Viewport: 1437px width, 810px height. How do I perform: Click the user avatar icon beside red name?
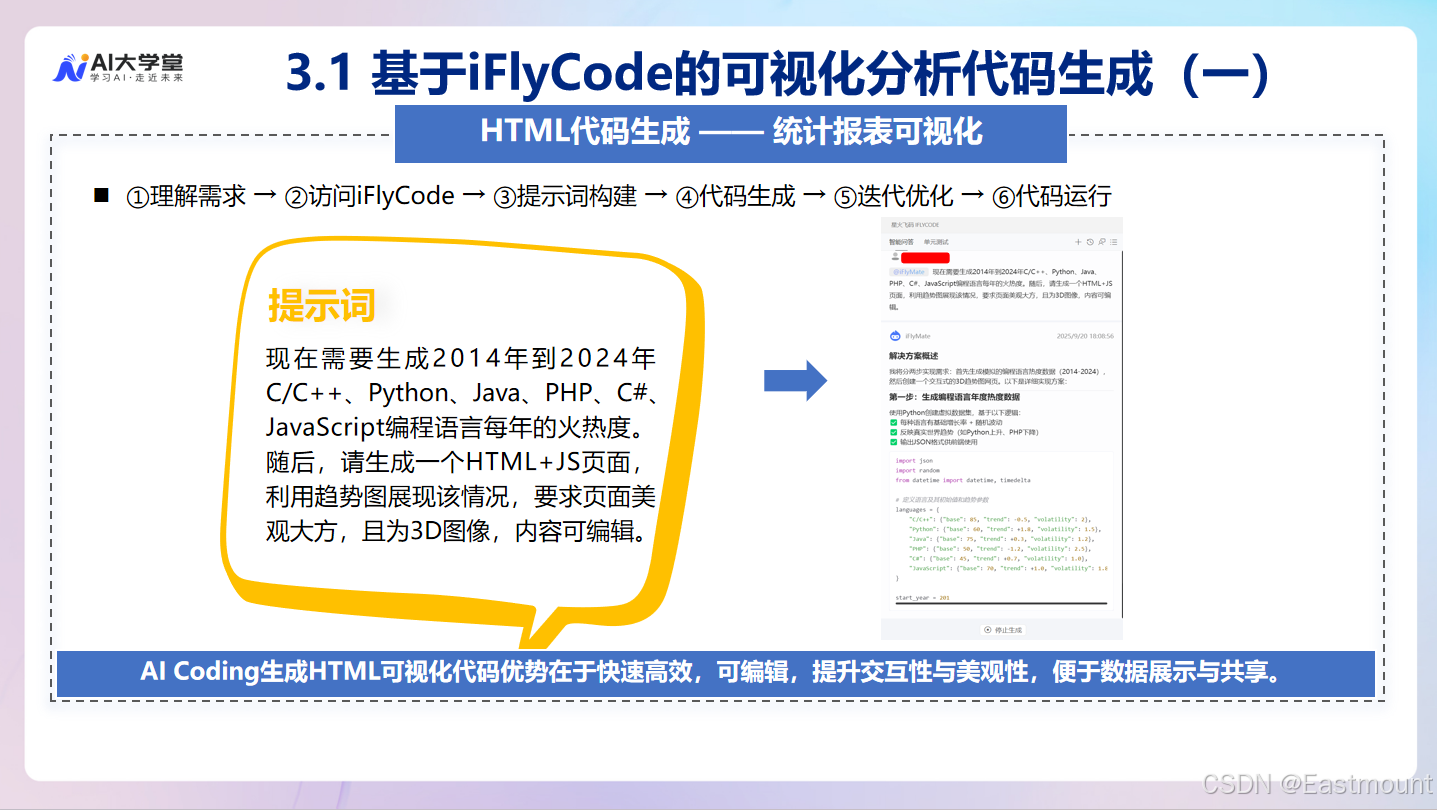(x=895, y=257)
